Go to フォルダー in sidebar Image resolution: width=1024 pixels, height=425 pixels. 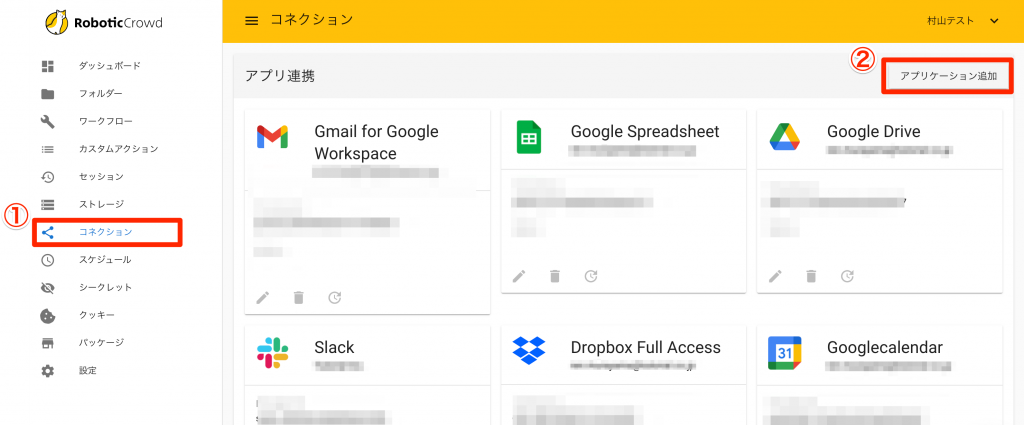pos(101,93)
